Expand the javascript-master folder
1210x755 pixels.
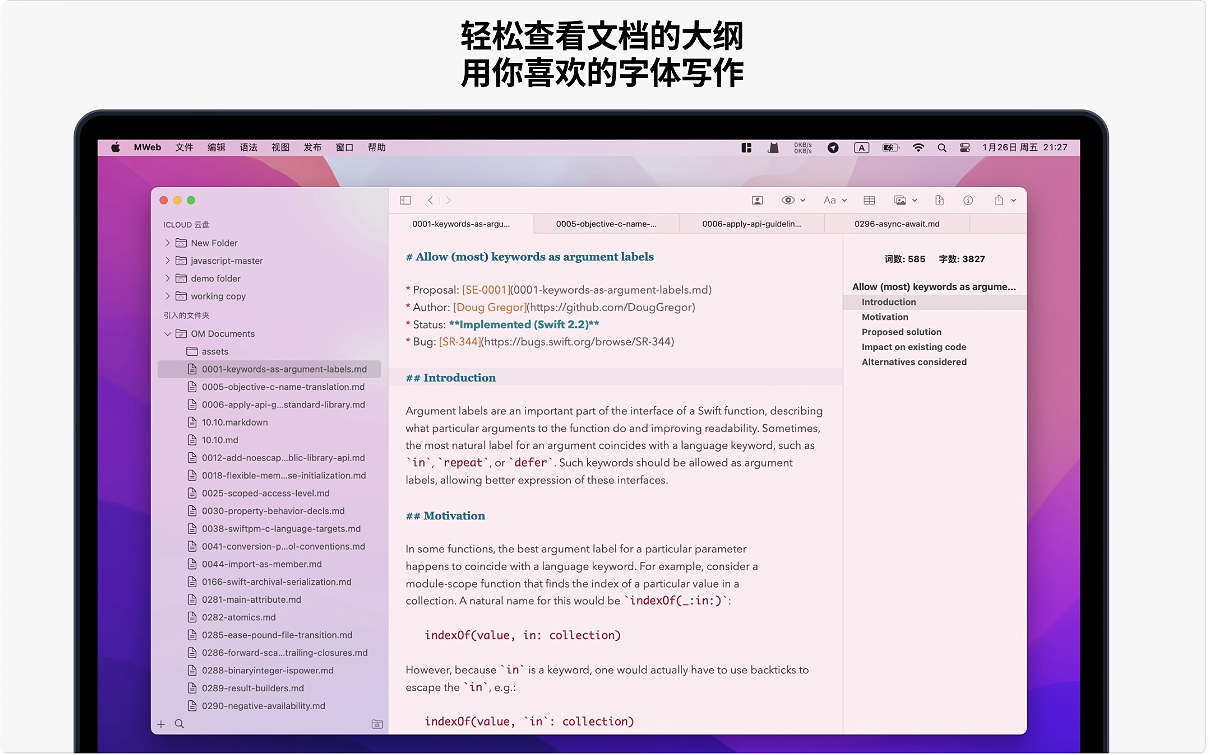(167, 261)
